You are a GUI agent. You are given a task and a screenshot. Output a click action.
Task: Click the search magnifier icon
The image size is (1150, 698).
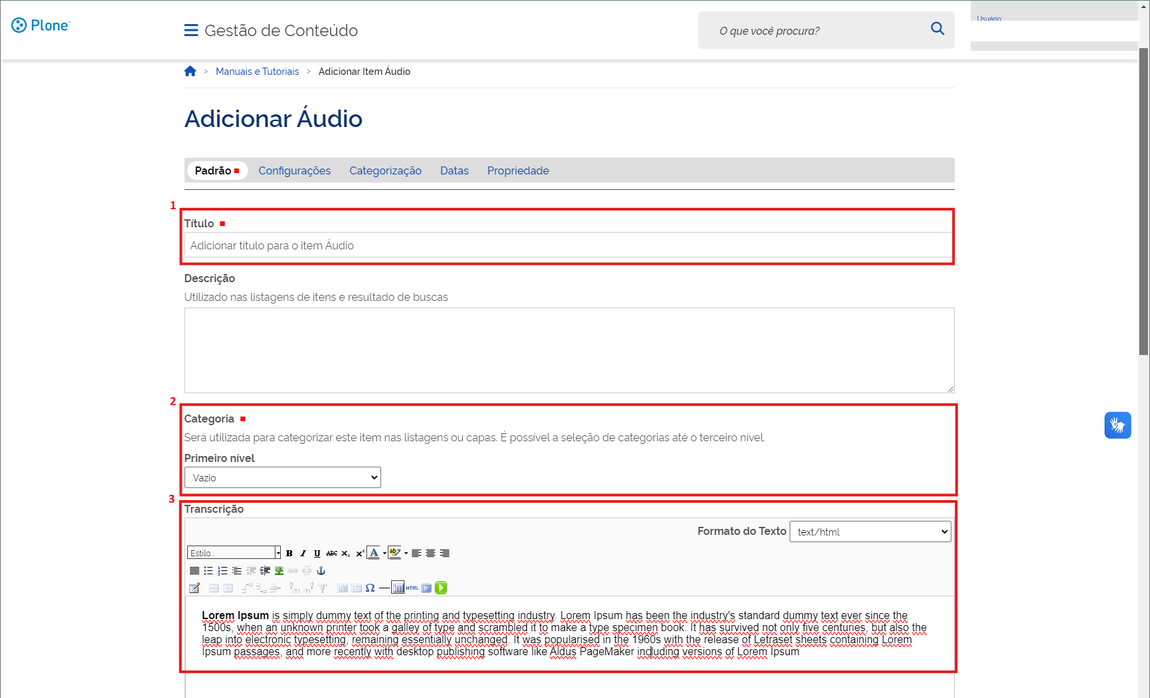937,29
